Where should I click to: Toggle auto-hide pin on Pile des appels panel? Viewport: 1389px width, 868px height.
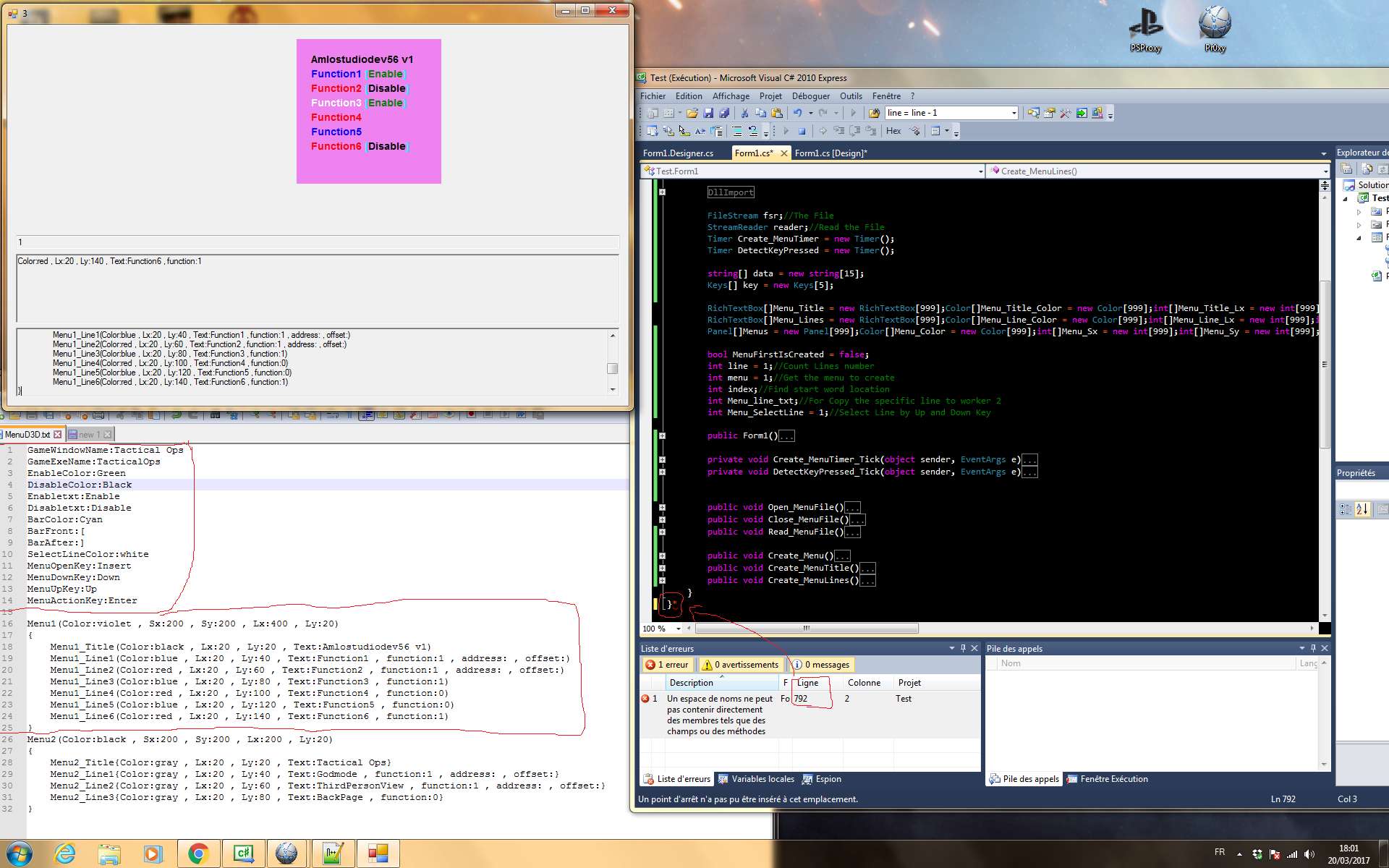point(1313,648)
